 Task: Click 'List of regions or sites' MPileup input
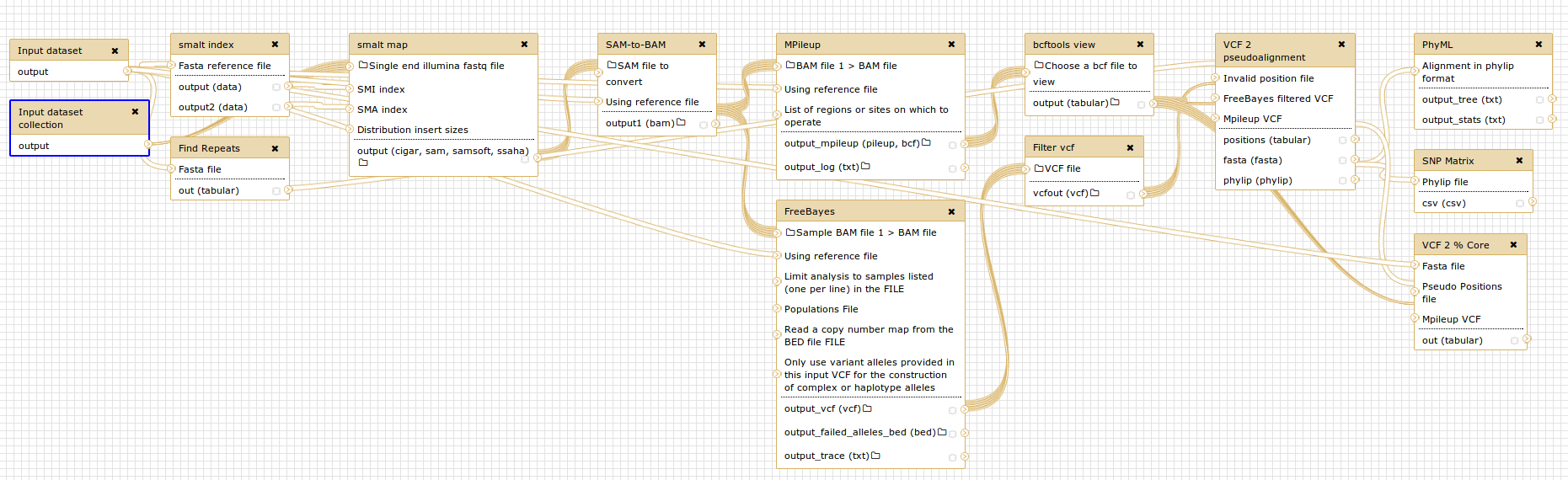[x=866, y=115]
